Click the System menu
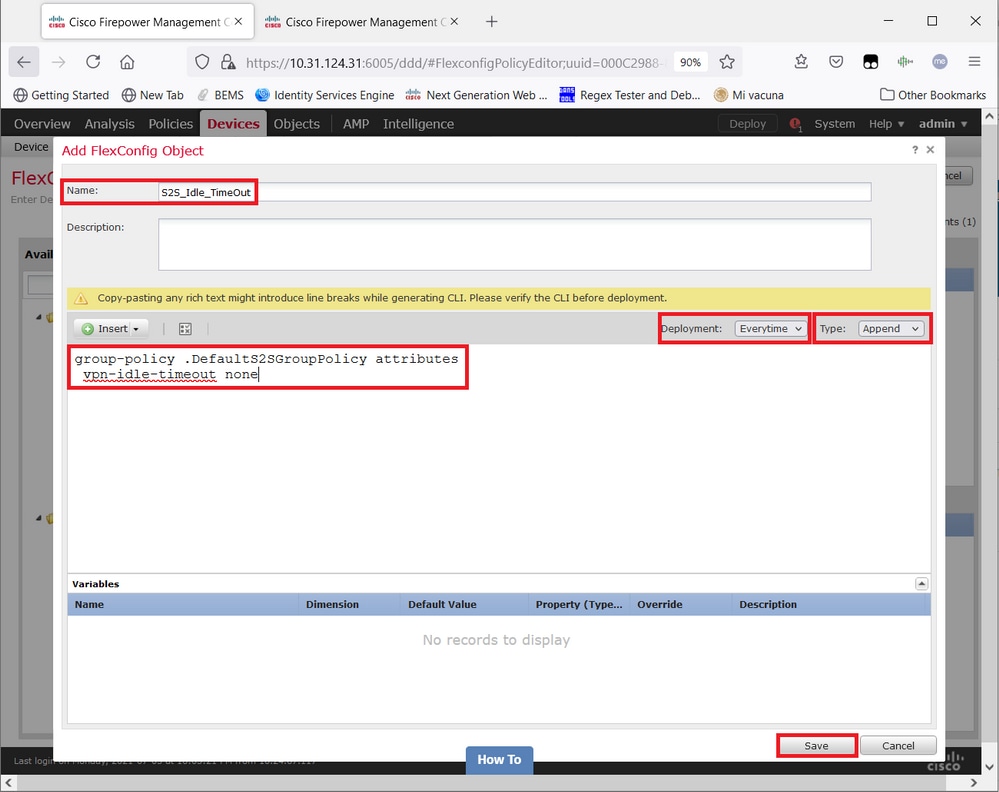Image resolution: width=999 pixels, height=792 pixels. coord(834,124)
